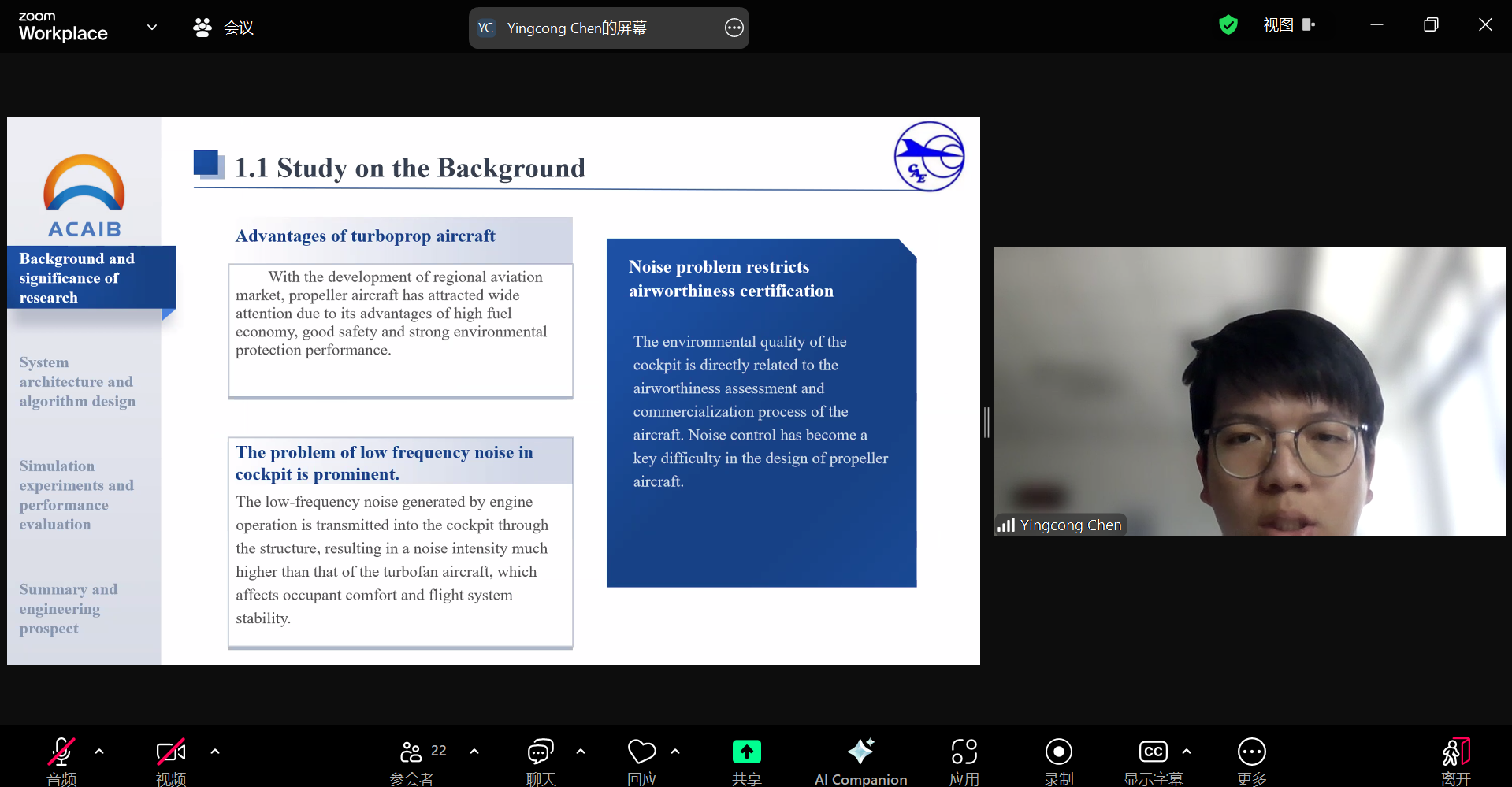This screenshot has width=1512, height=787.
Task: Click the green security shield icon
Action: pos(1228,25)
